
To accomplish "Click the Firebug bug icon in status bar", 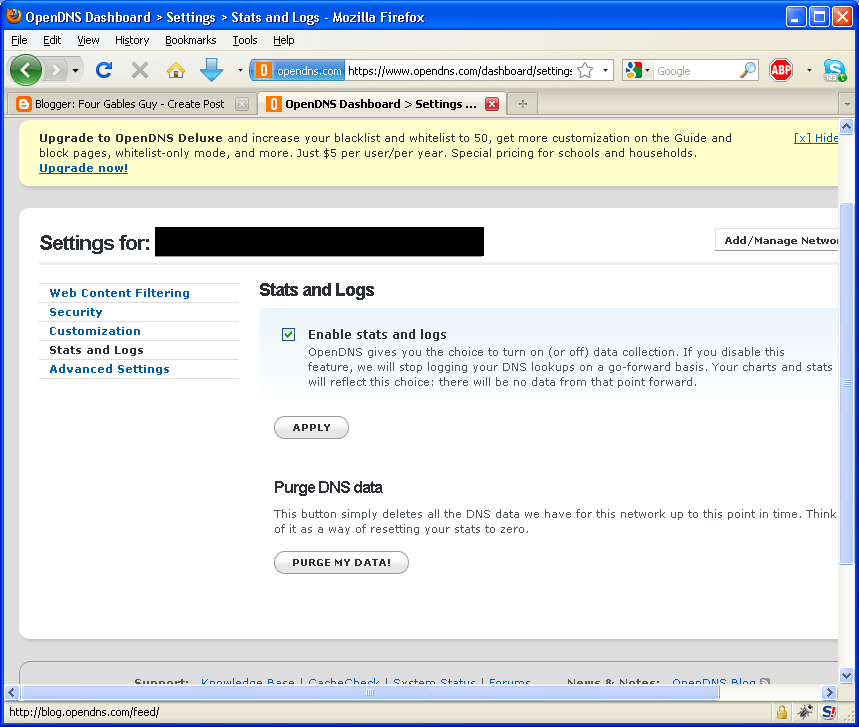I will tap(805, 712).
